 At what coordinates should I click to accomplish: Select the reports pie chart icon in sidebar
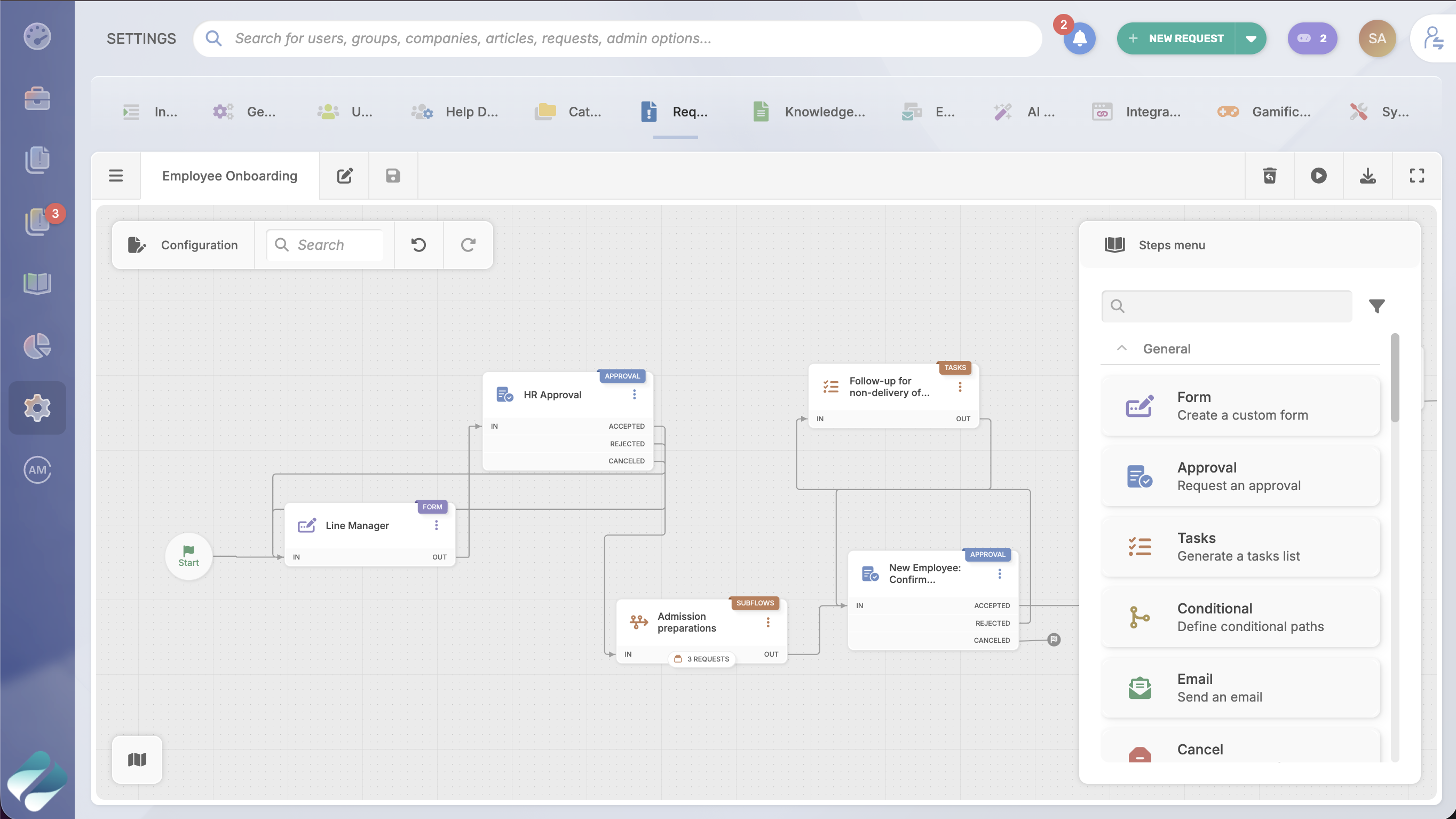point(37,345)
